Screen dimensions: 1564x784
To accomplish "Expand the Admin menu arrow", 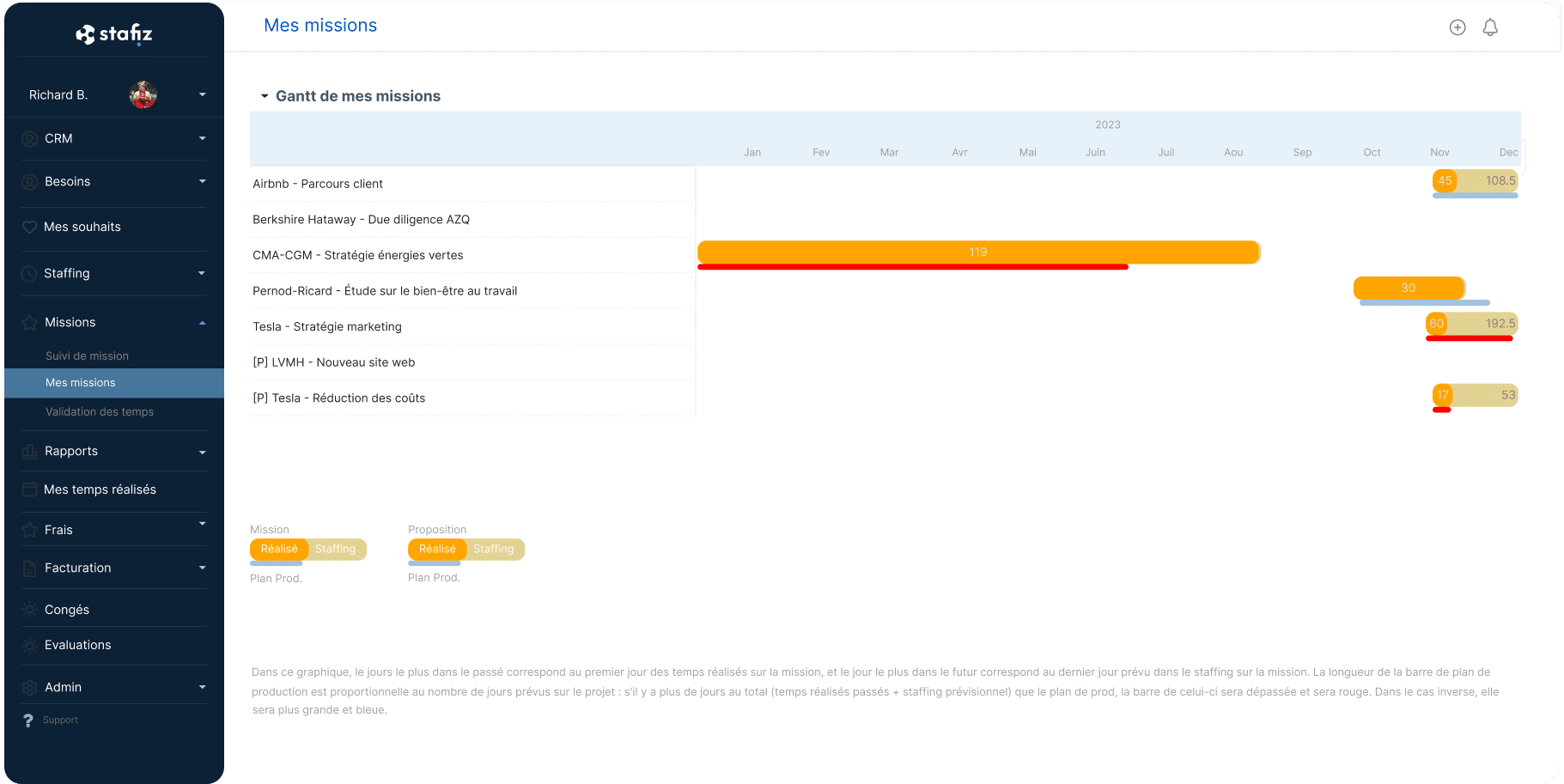I will [x=203, y=687].
